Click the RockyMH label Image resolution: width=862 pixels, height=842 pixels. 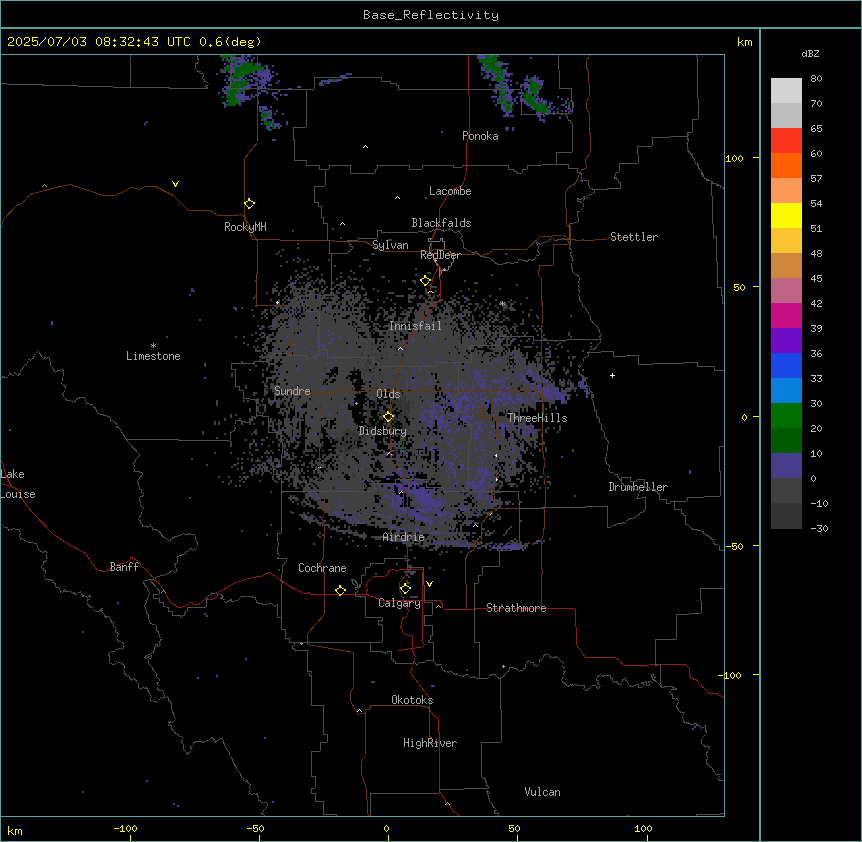(x=245, y=227)
